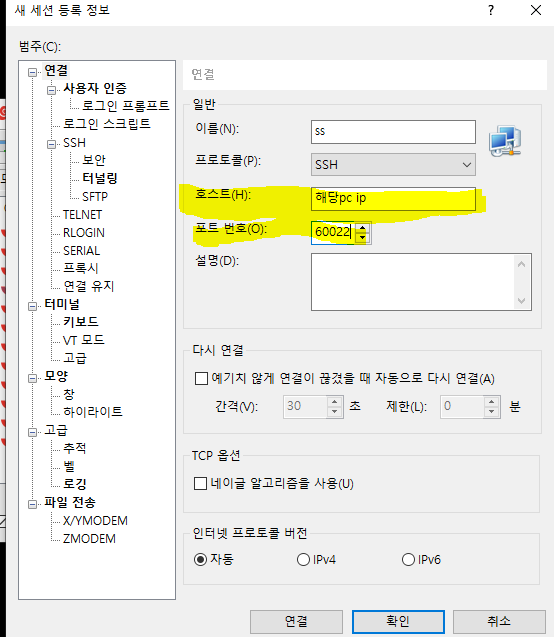Click the 이름 name input field

pyautogui.click(x=393, y=132)
